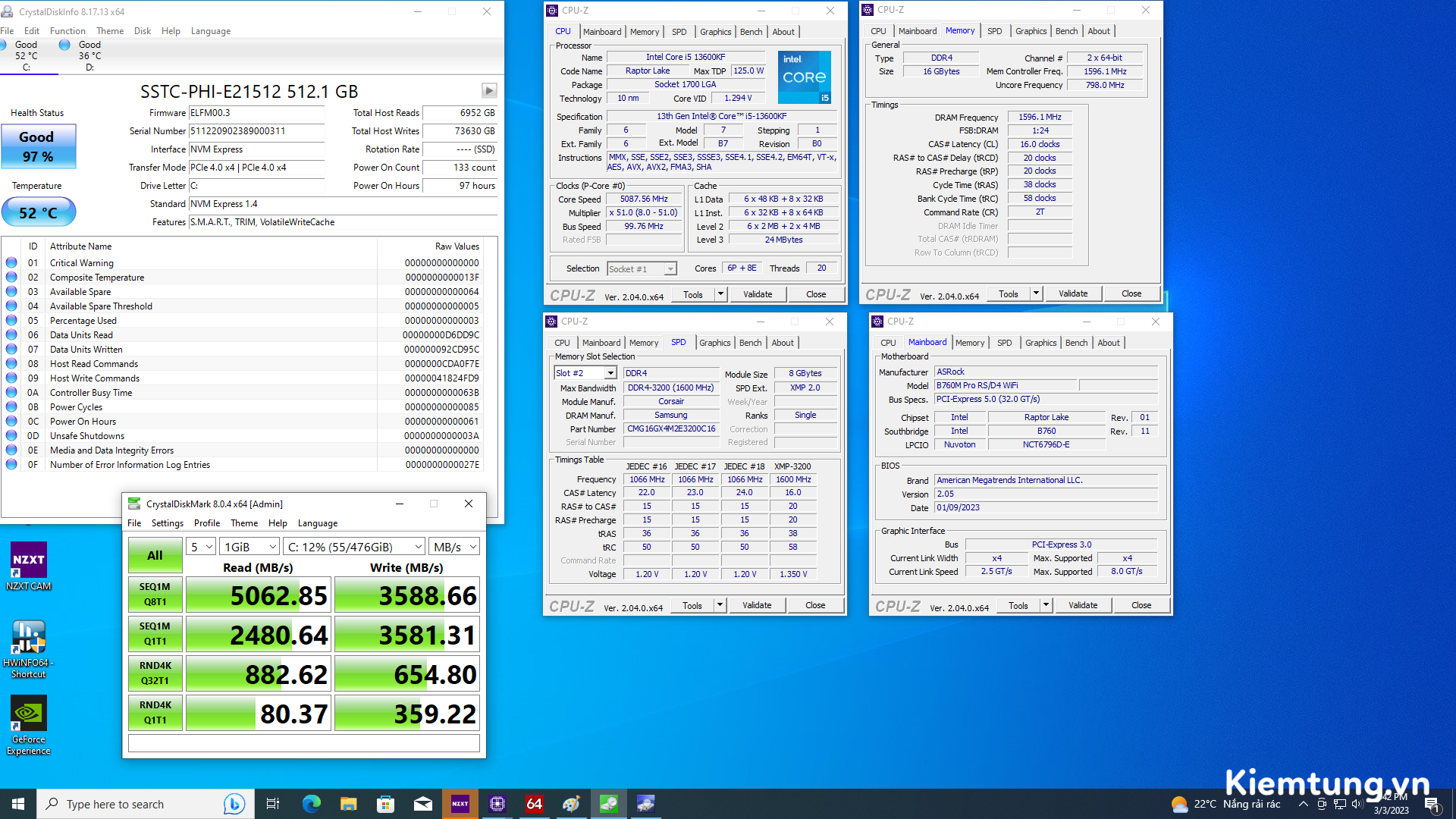This screenshot has width=1456, height=819.
Task: Open Edit menu in CrystalDiskInfo
Action: click(32, 31)
